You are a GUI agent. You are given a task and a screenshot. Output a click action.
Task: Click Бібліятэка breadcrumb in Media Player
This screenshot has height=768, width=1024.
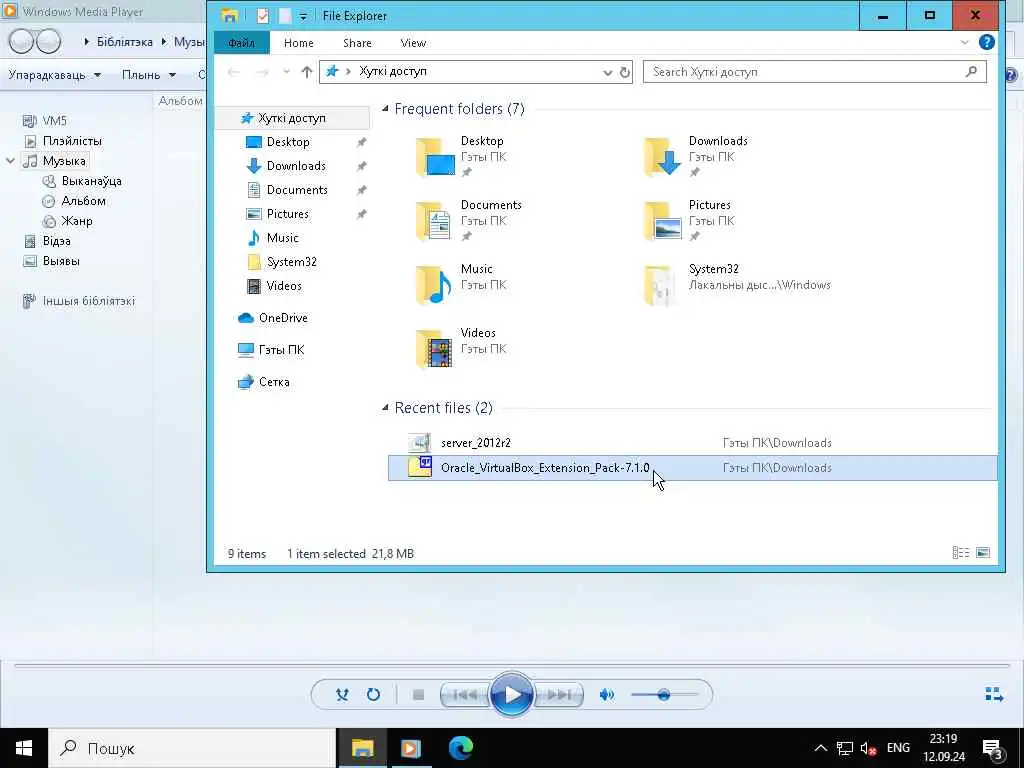[x=124, y=42]
